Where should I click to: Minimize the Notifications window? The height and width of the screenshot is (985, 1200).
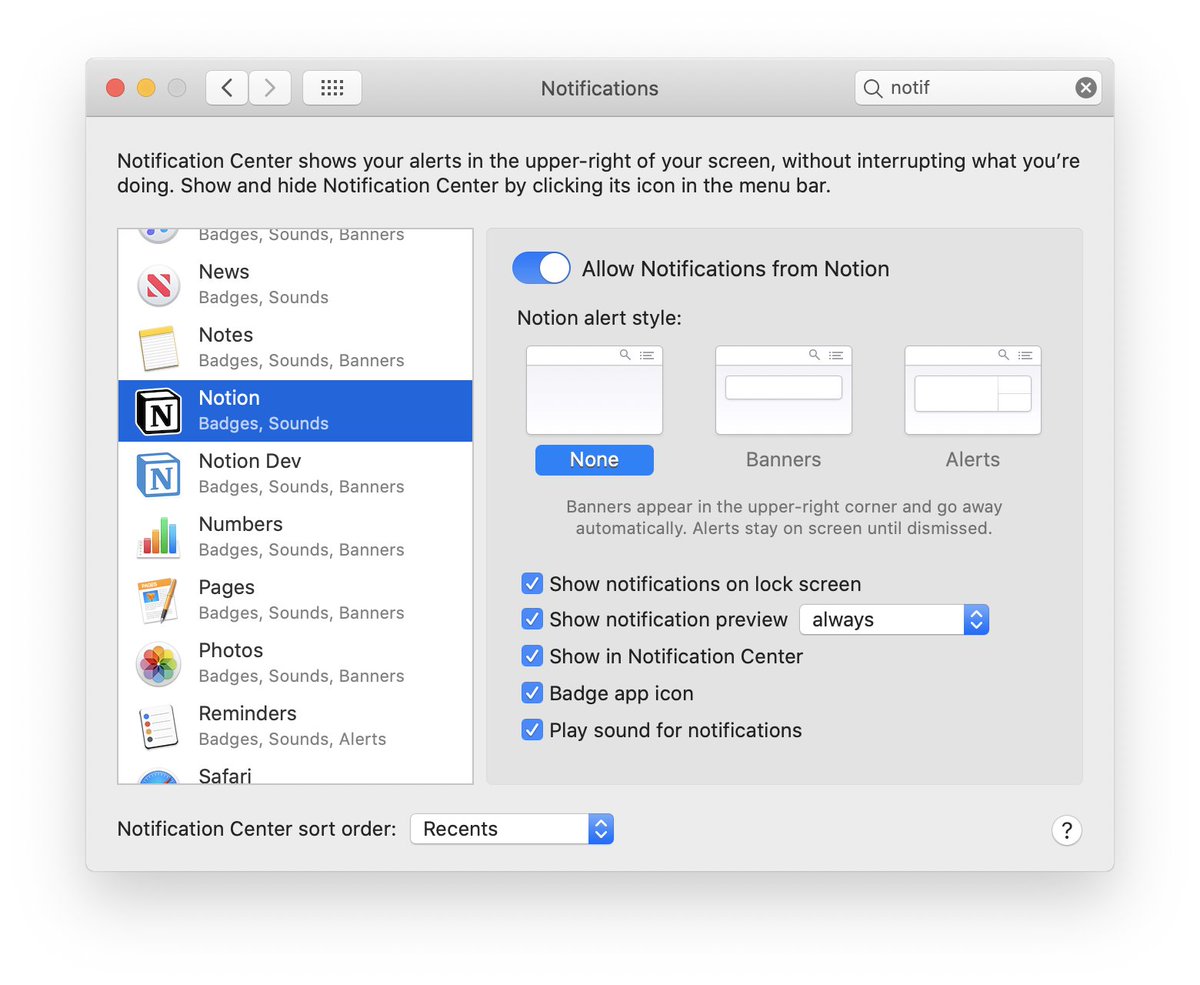146,88
